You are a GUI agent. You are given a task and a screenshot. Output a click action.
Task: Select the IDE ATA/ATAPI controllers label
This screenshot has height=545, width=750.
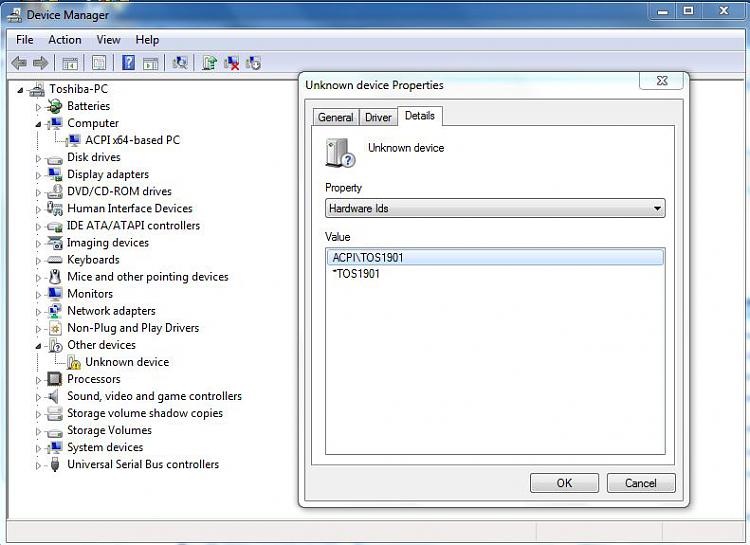click(133, 225)
